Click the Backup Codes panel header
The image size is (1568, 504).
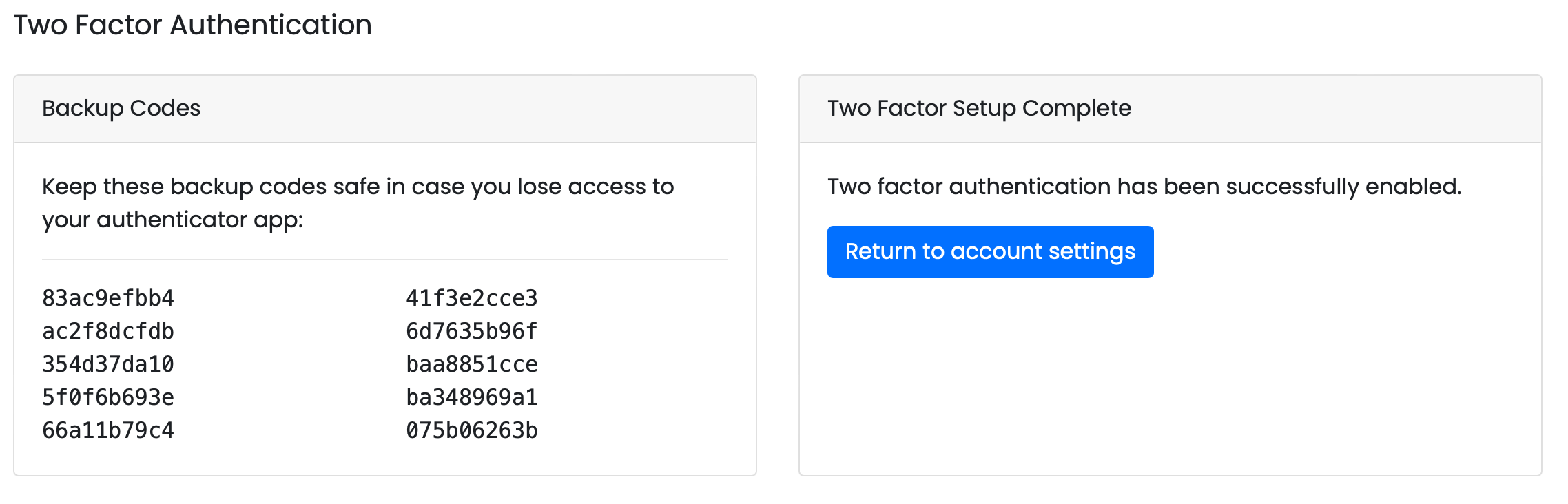(x=121, y=108)
